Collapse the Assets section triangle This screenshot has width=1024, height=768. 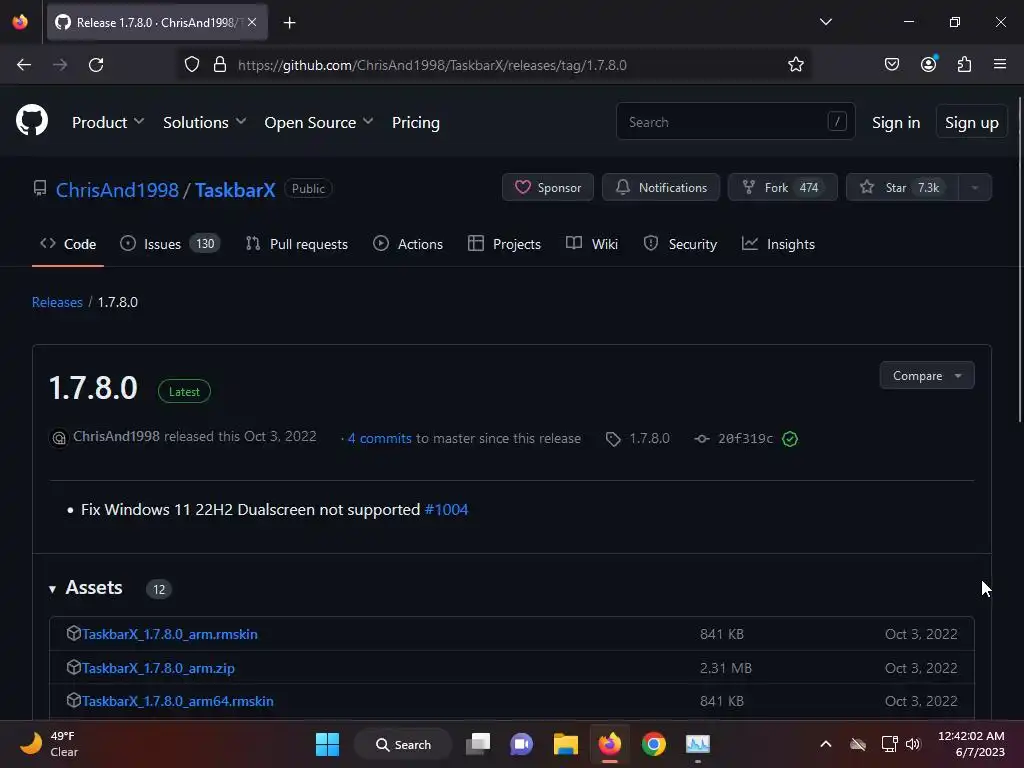(52, 589)
